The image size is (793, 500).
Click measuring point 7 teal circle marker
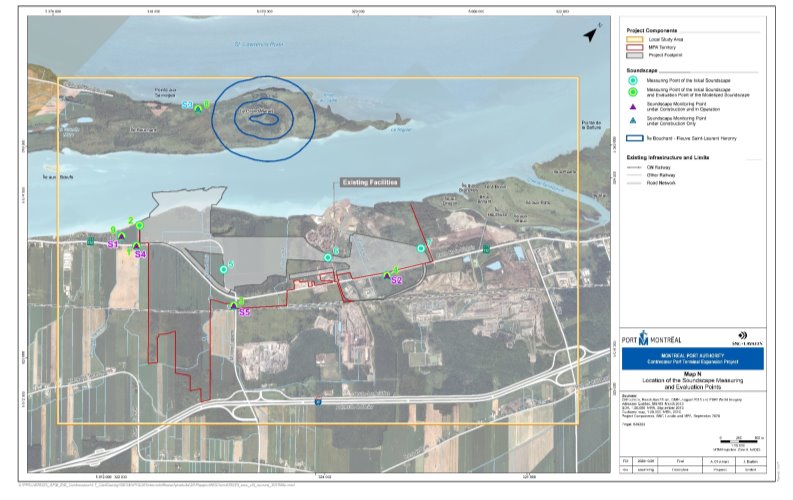[x=421, y=249]
